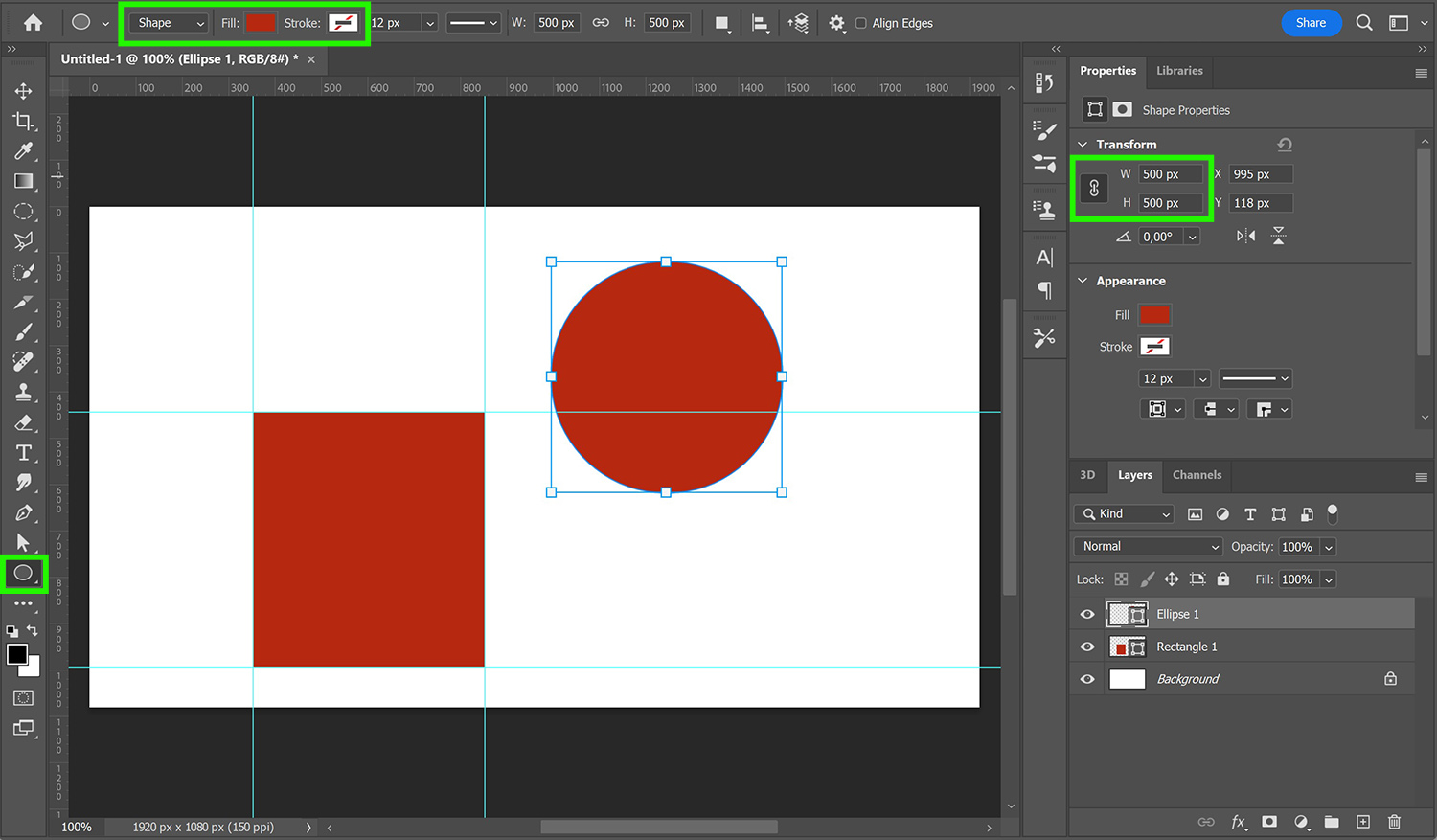Open the Search magnifier

point(1364,23)
